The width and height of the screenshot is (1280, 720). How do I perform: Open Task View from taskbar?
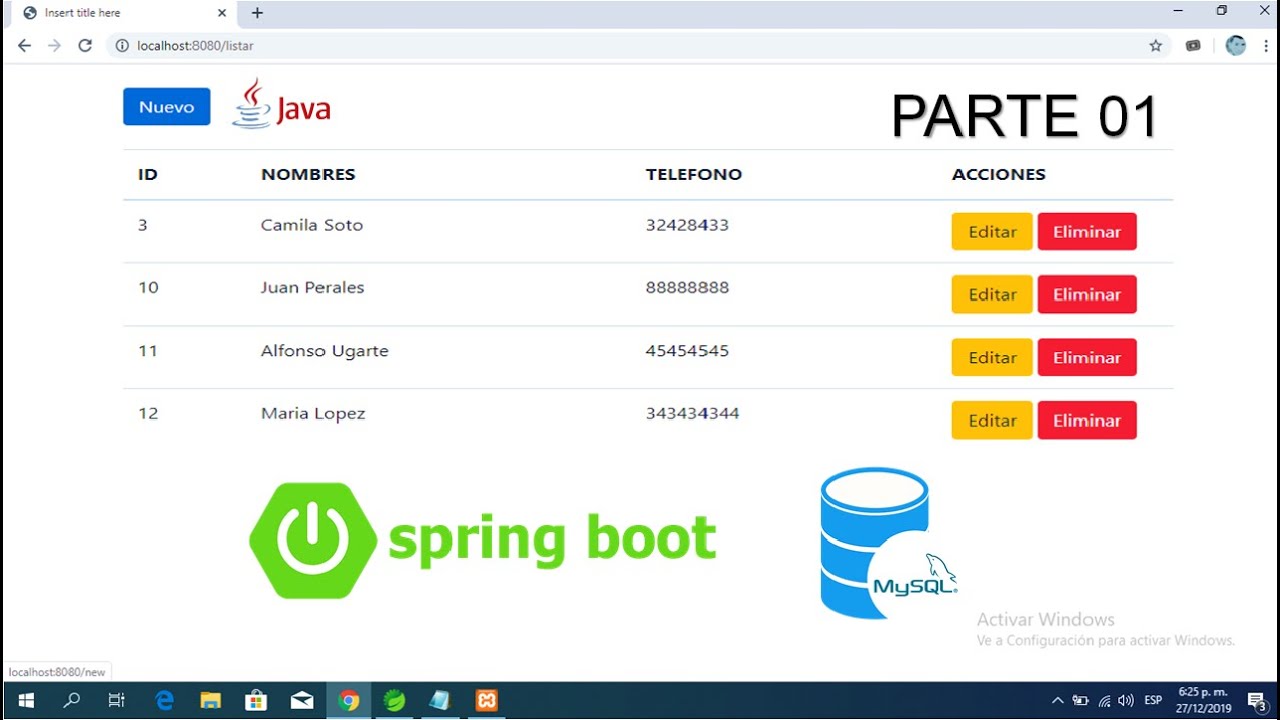tap(116, 700)
